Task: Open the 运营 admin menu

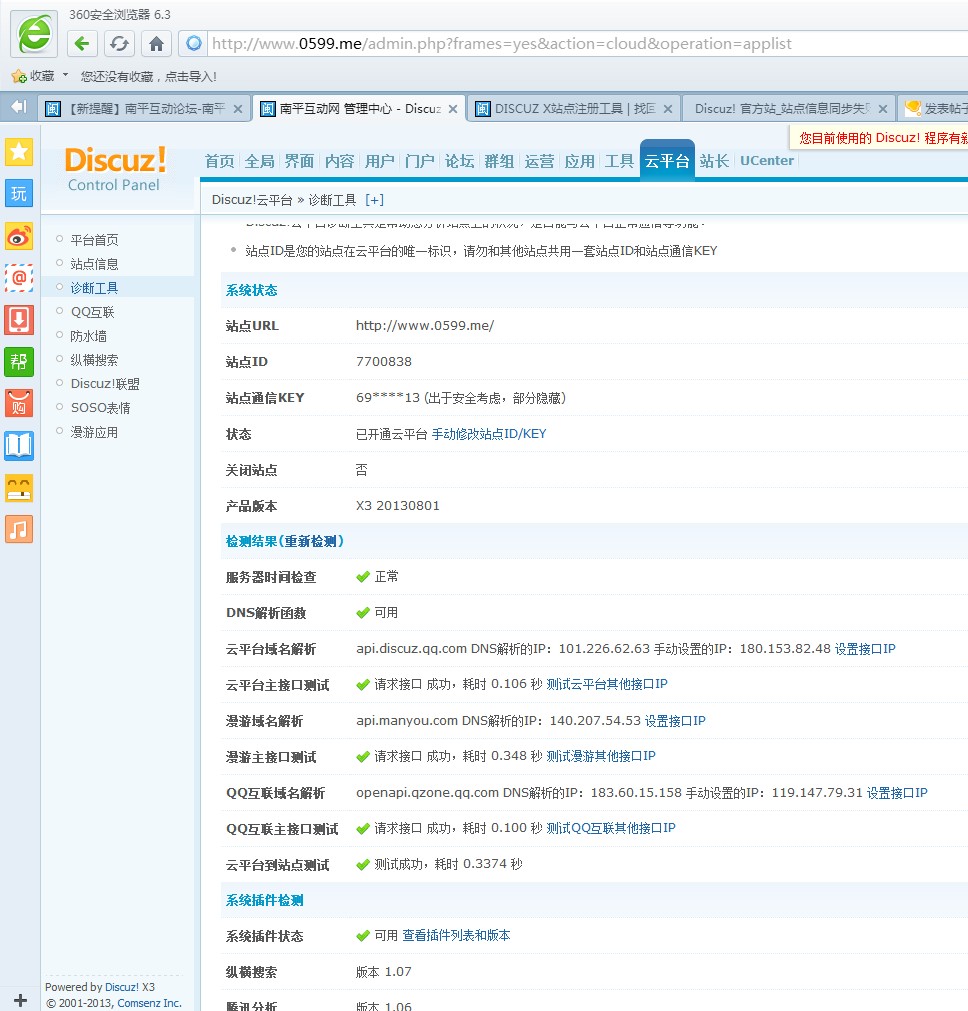Action: click(539, 161)
